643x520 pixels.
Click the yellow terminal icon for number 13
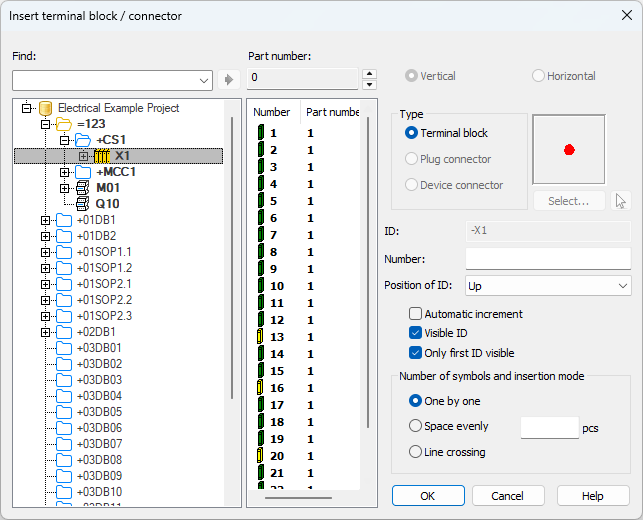260,337
